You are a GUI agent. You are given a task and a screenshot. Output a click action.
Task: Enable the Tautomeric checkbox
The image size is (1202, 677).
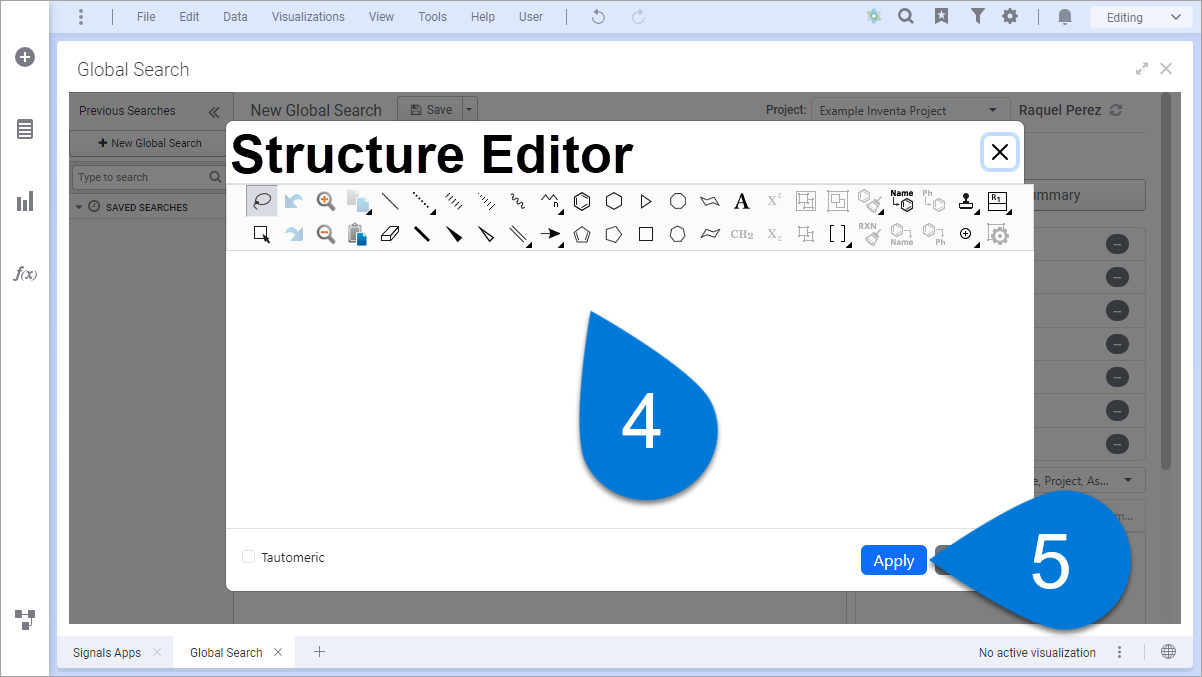point(249,557)
